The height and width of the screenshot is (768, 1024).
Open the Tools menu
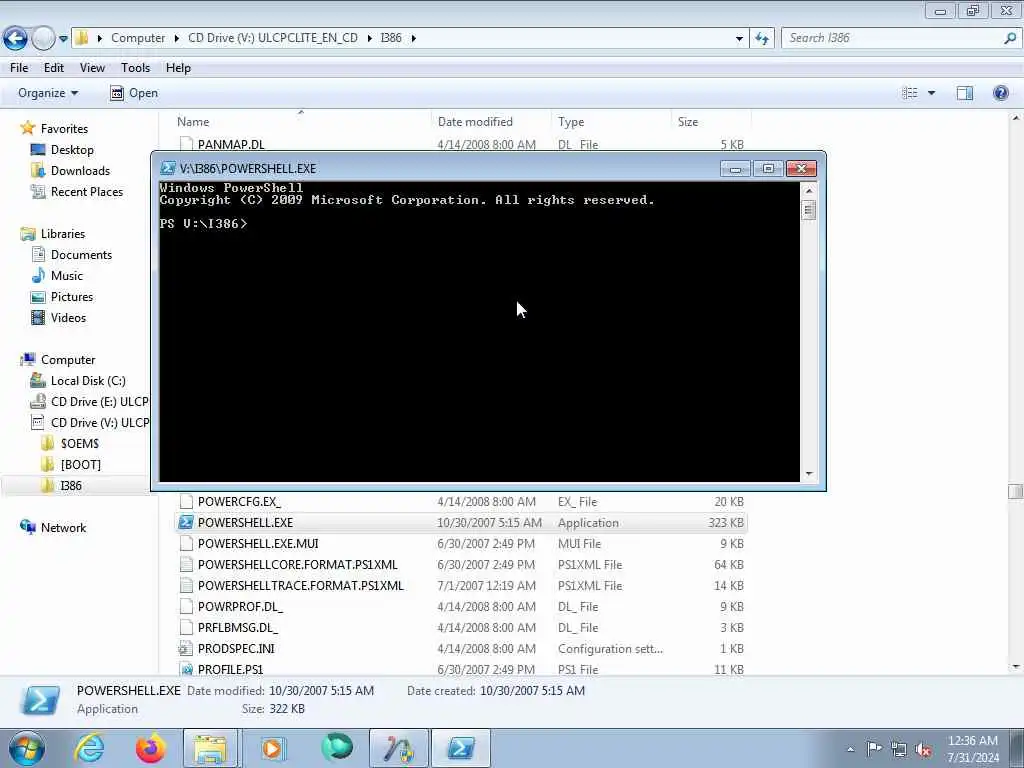135,68
